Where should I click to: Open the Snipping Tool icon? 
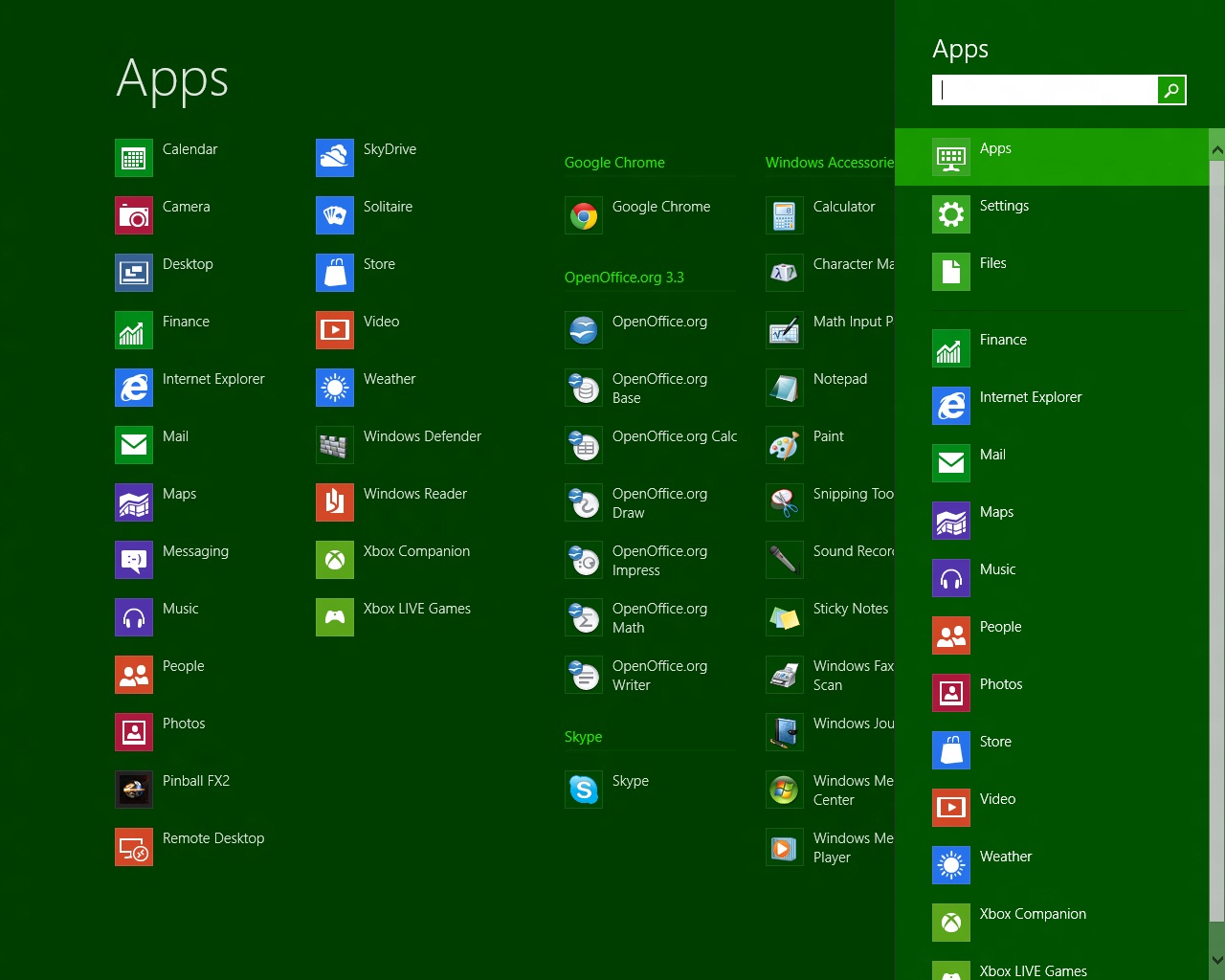pos(785,502)
